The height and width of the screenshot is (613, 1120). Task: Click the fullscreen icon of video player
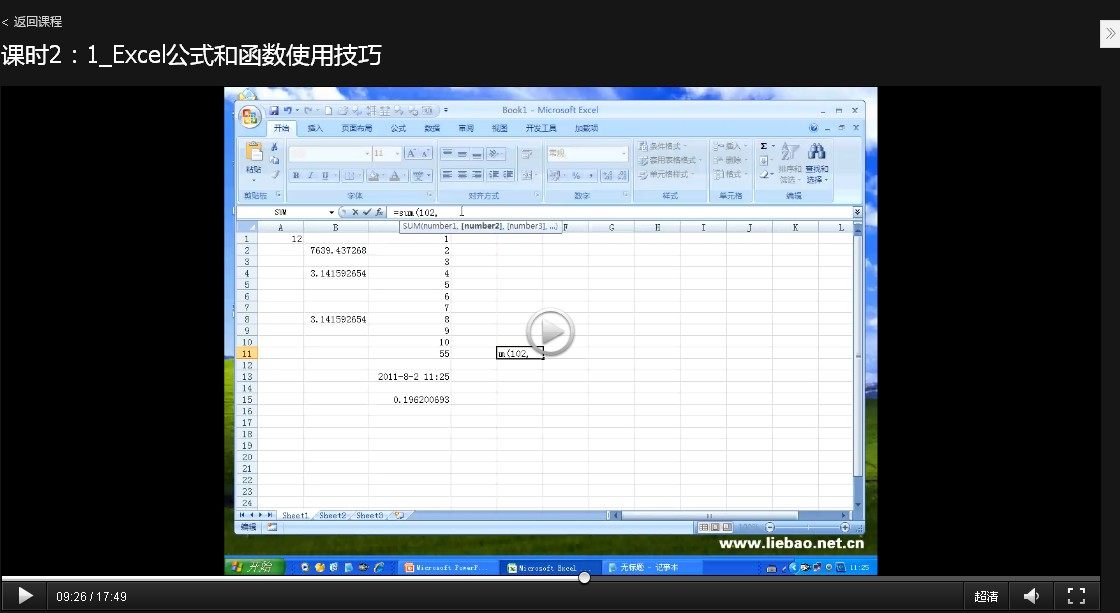pyautogui.click(x=1076, y=596)
